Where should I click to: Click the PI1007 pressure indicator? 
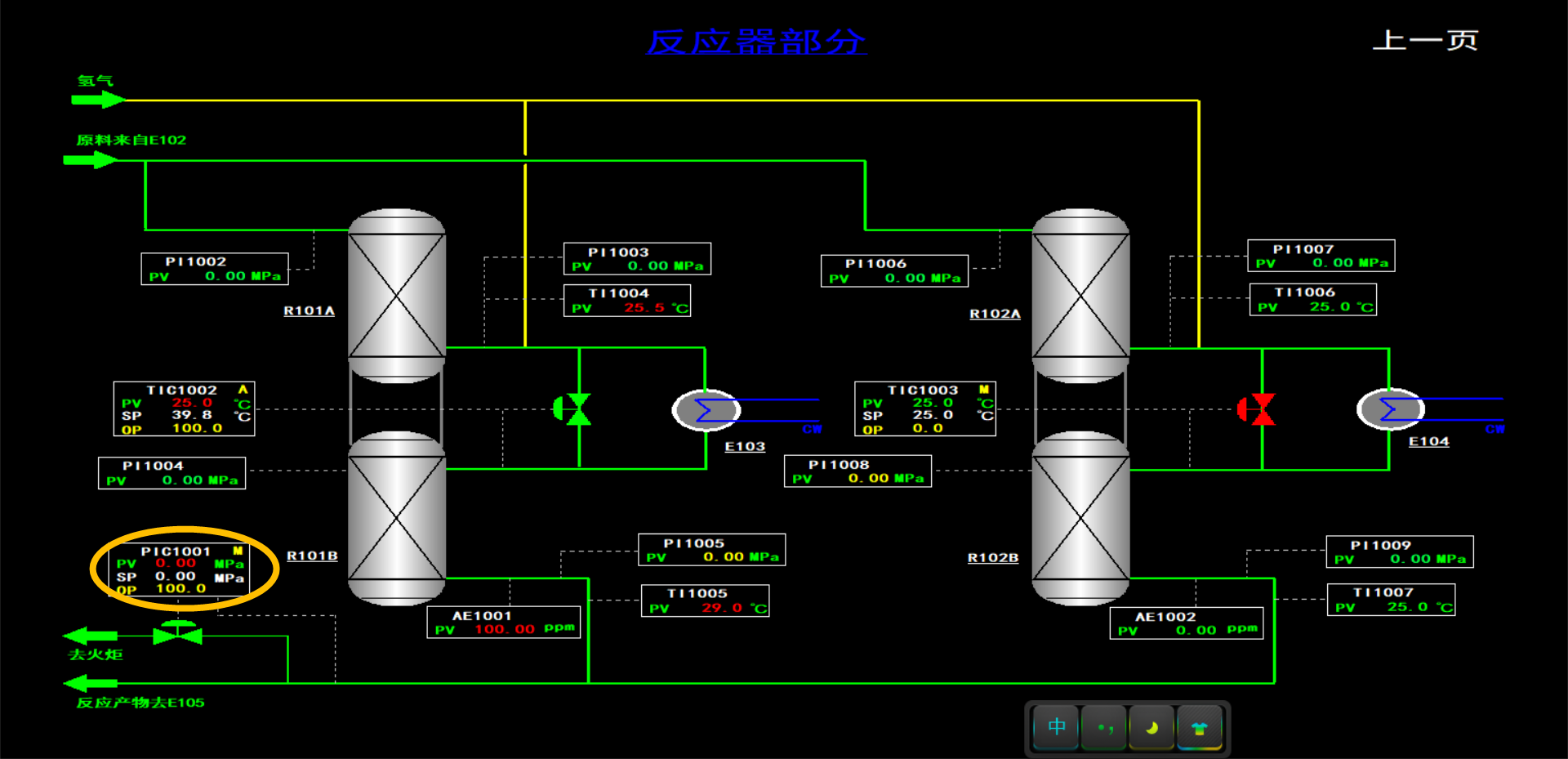coord(1321,256)
